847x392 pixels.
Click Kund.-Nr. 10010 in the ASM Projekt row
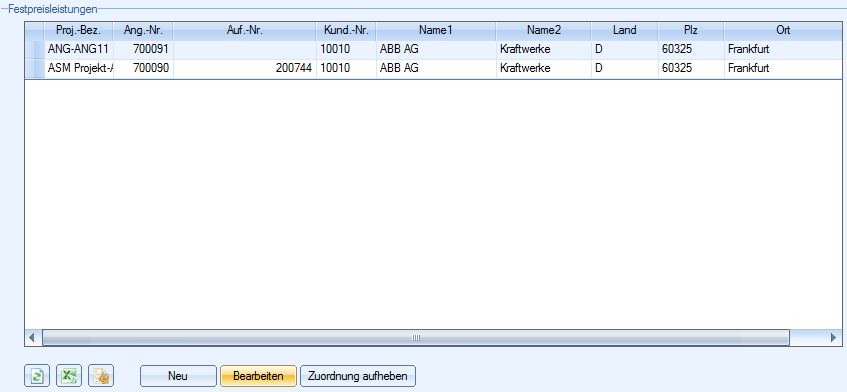pos(346,69)
